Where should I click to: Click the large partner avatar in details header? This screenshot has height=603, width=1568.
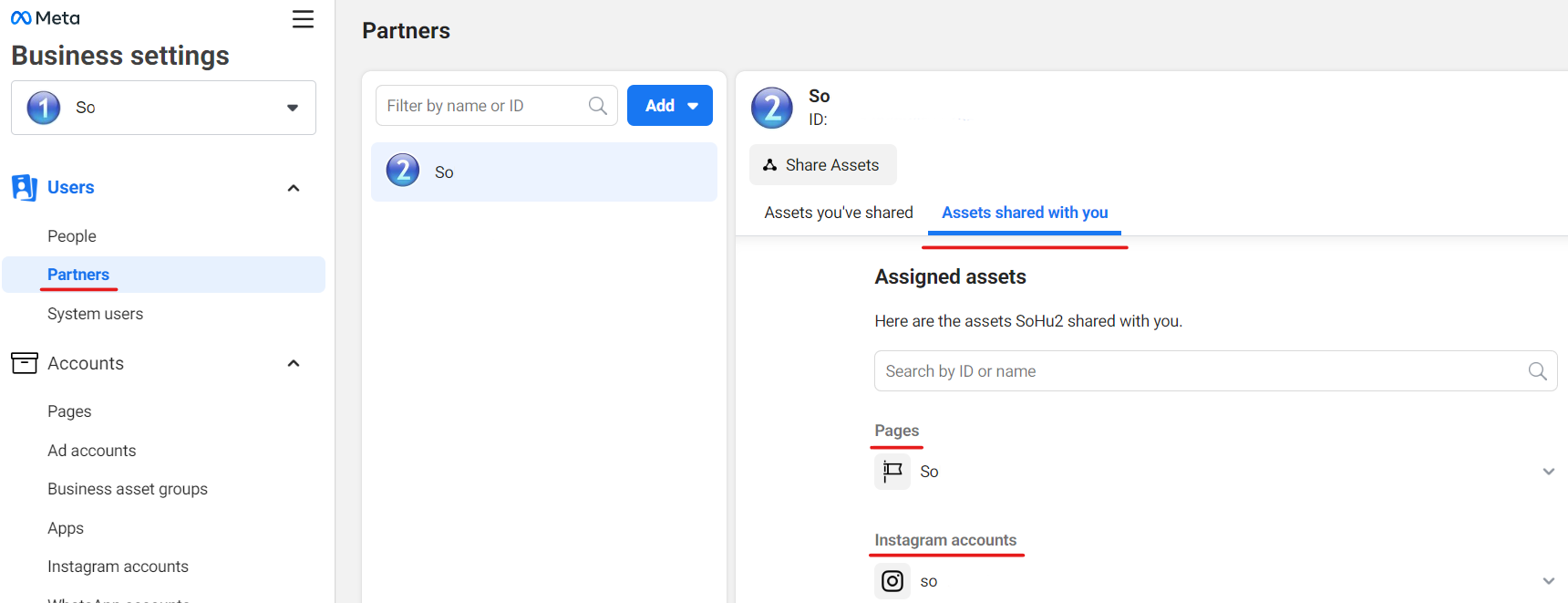(772, 109)
